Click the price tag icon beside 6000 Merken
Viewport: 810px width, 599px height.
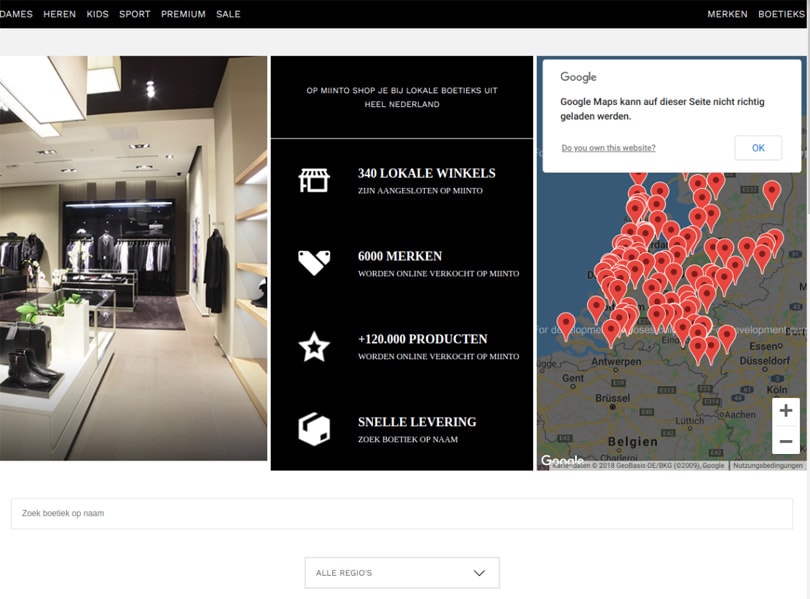pos(314,263)
